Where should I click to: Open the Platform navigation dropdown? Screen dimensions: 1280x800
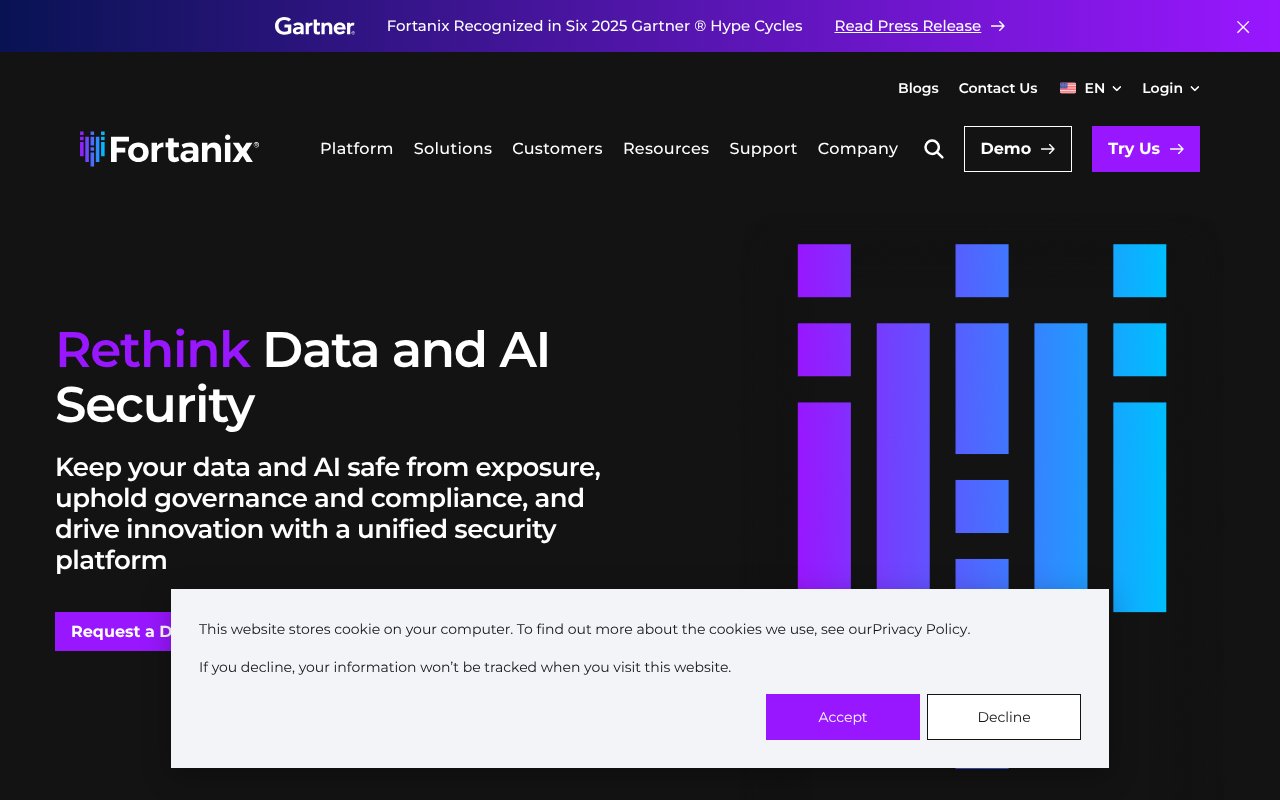(356, 148)
